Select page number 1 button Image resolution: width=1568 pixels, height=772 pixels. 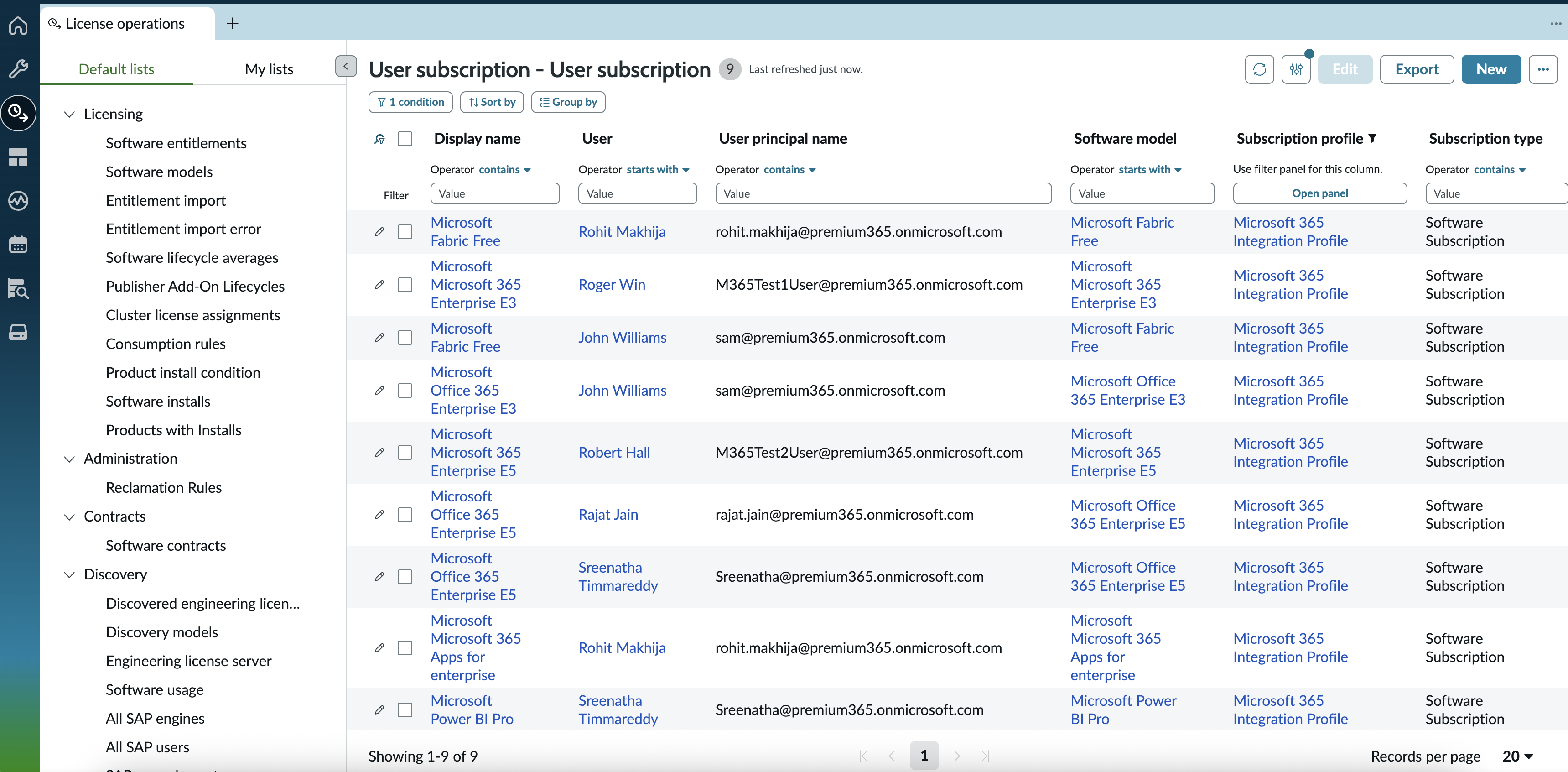click(924, 756)
